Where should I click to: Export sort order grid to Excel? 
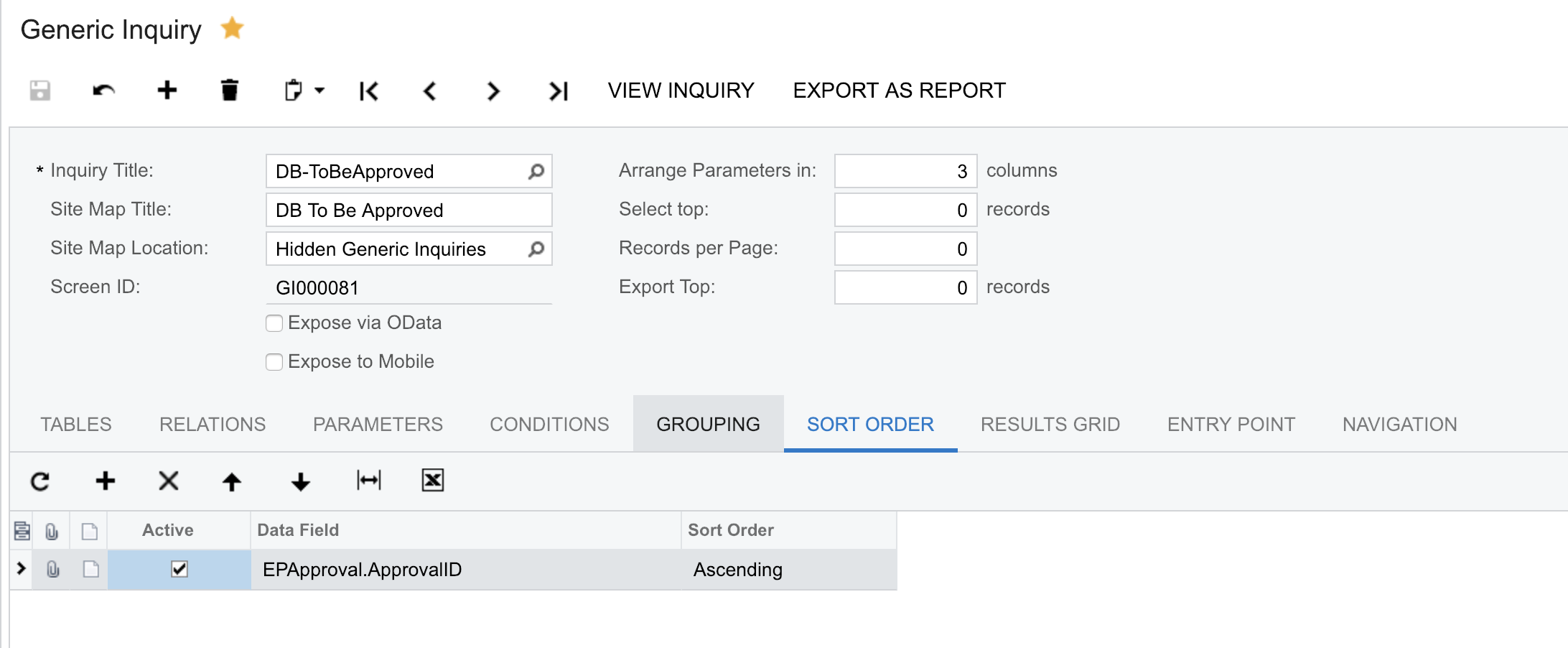(x=432, y=481)
